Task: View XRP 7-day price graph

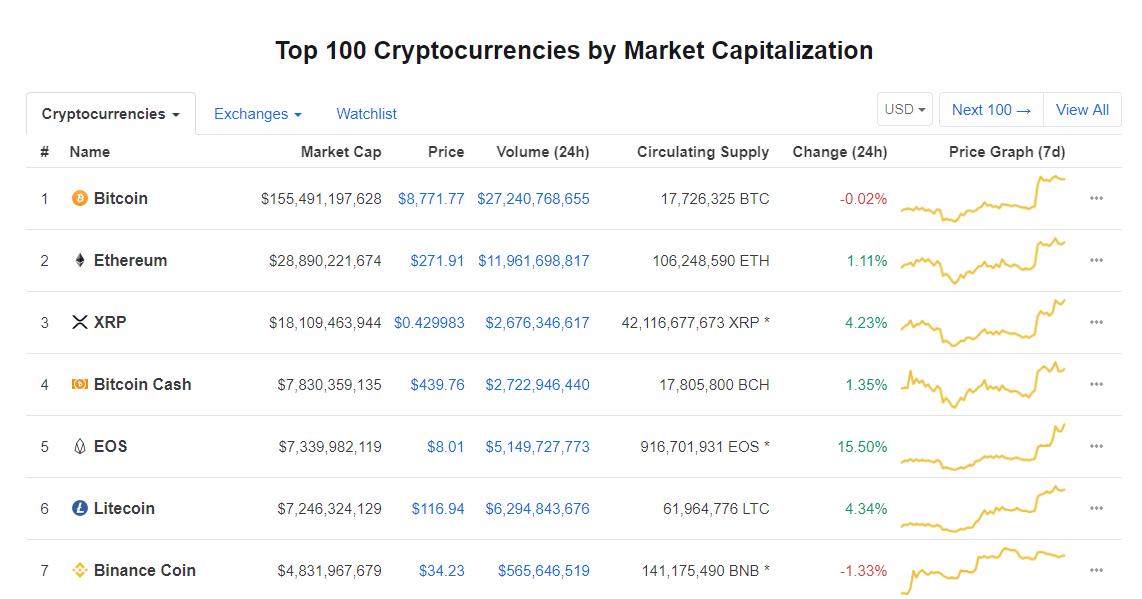Action: click(983, 323)
